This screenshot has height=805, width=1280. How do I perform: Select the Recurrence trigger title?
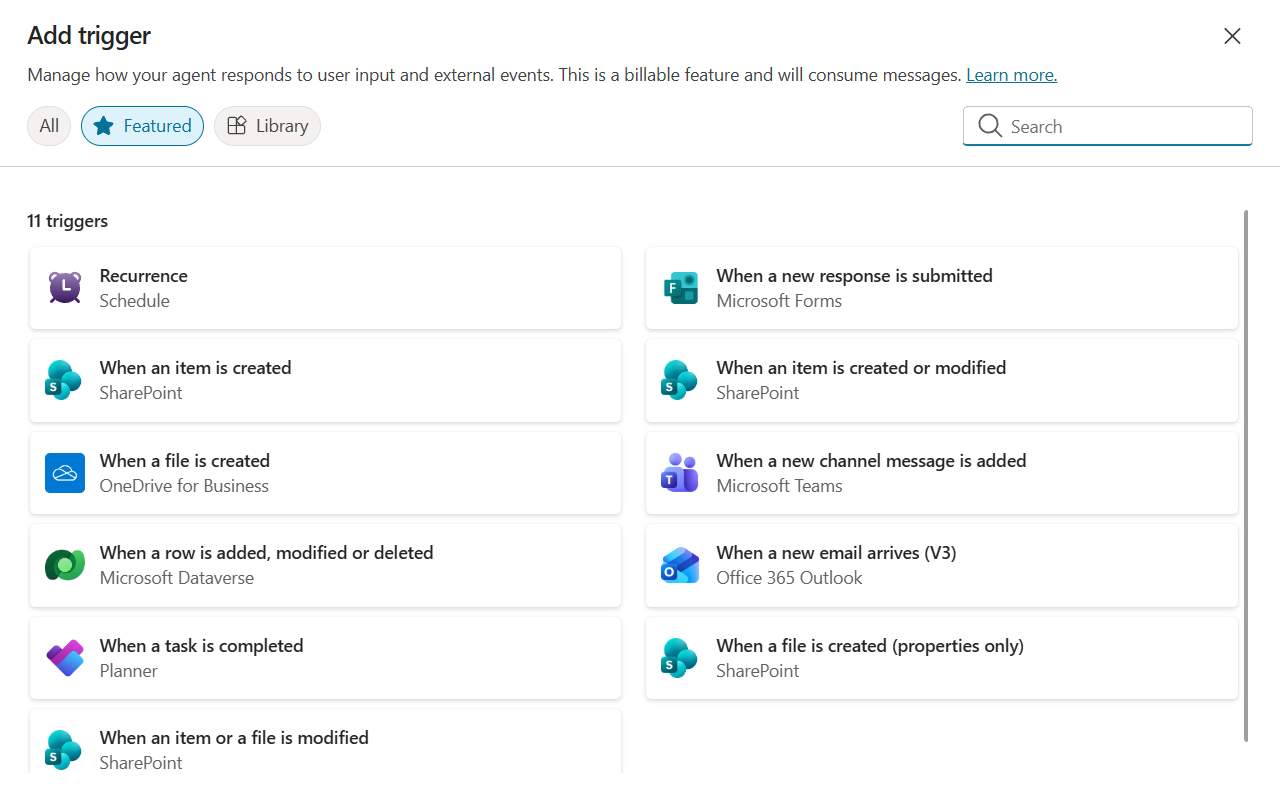coord(144,276)
